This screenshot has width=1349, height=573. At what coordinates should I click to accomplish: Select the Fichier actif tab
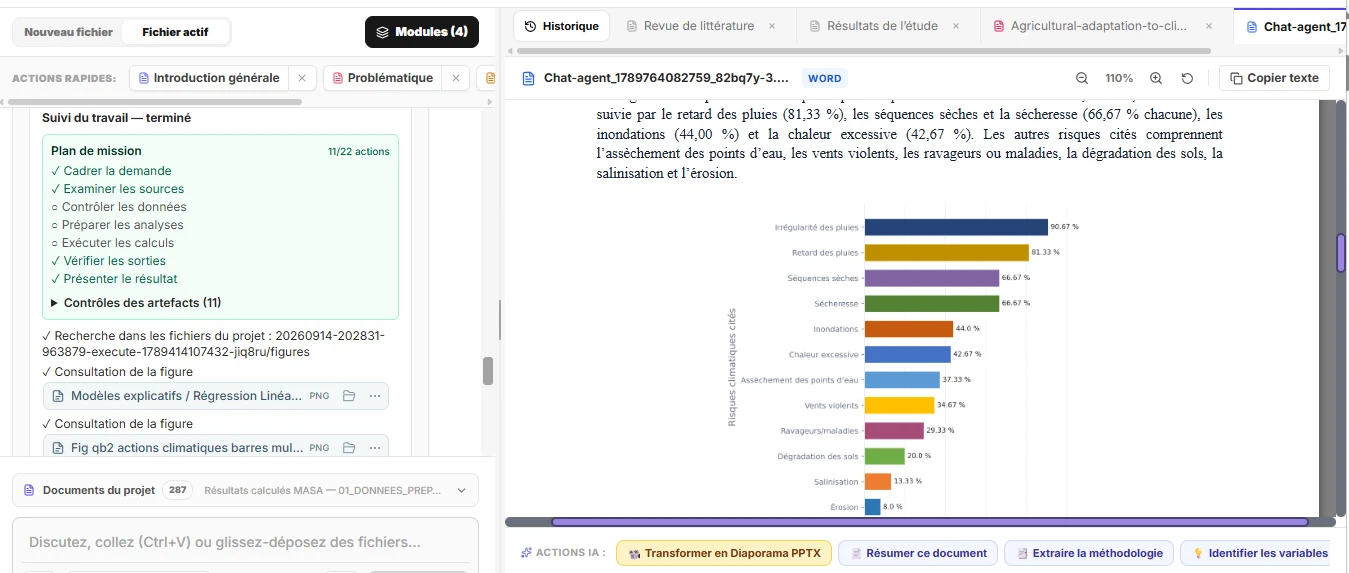175,32
